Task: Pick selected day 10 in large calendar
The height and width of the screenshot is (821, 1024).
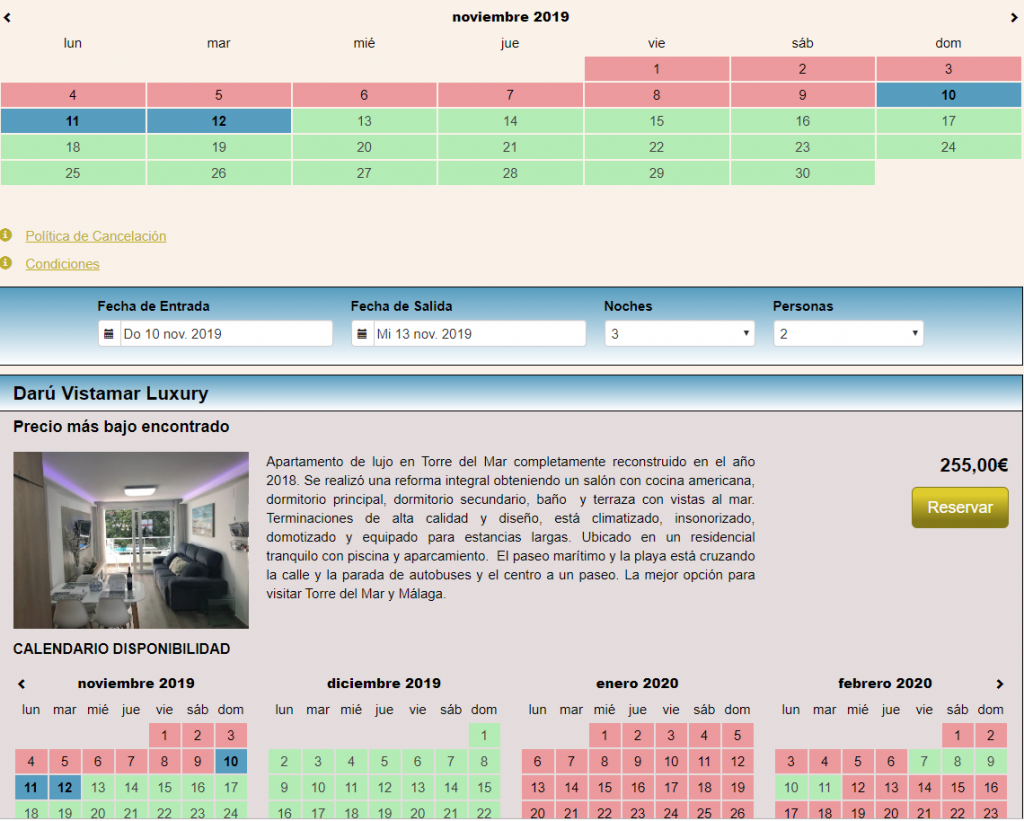Action: (x=948, y=95)
